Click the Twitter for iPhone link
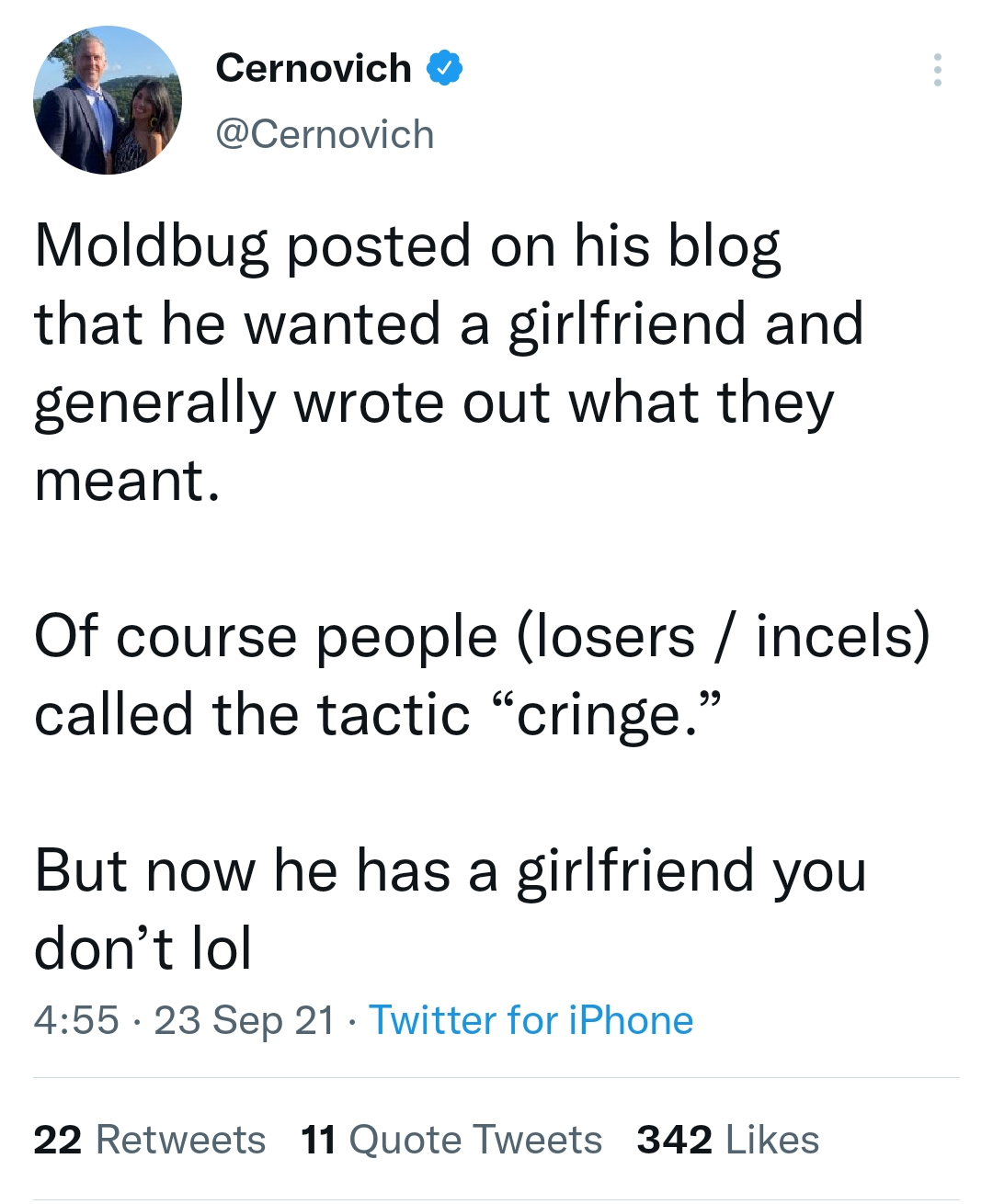Image resolution: width=993 pixels, height=1204 pixels. tap(531, 1020)
